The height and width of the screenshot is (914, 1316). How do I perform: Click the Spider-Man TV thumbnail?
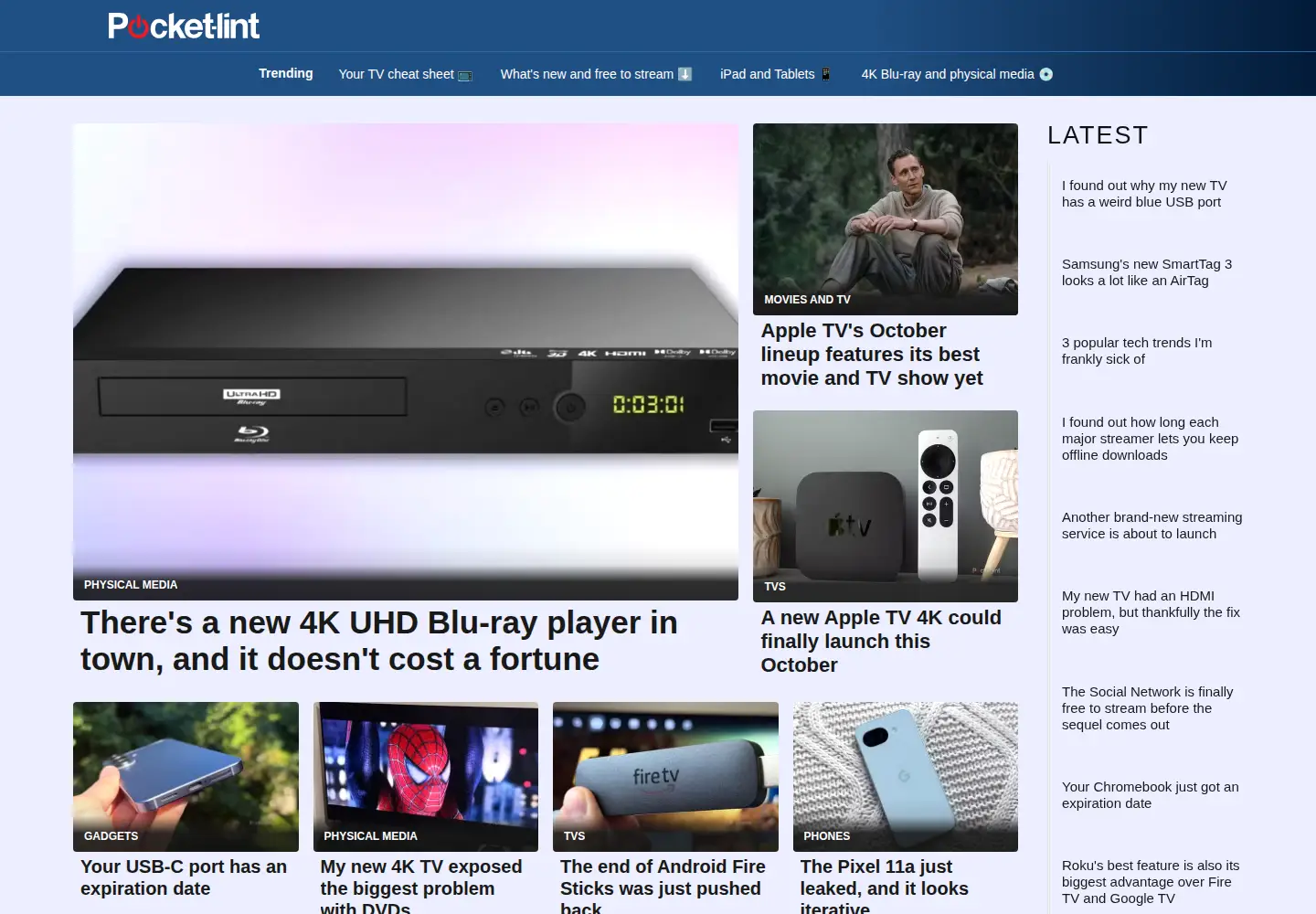(426, 777)
